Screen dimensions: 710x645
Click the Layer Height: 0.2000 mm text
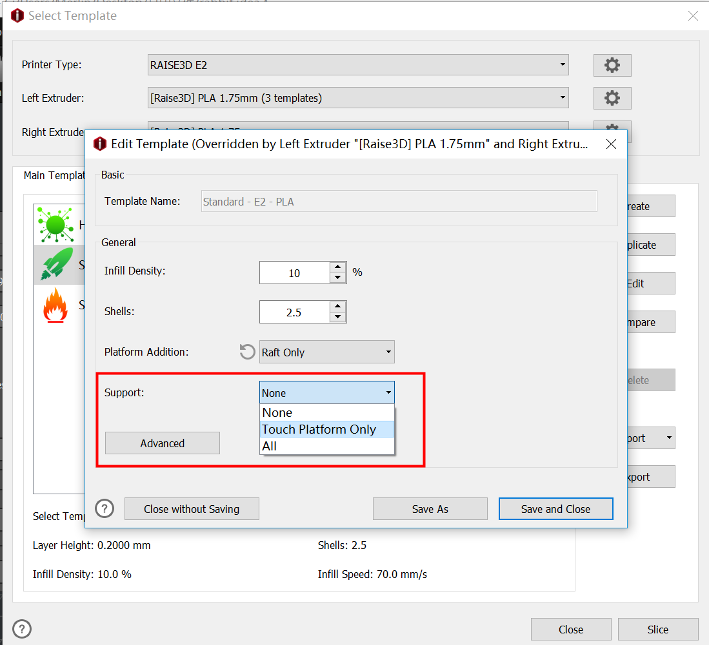pos(91,545)
